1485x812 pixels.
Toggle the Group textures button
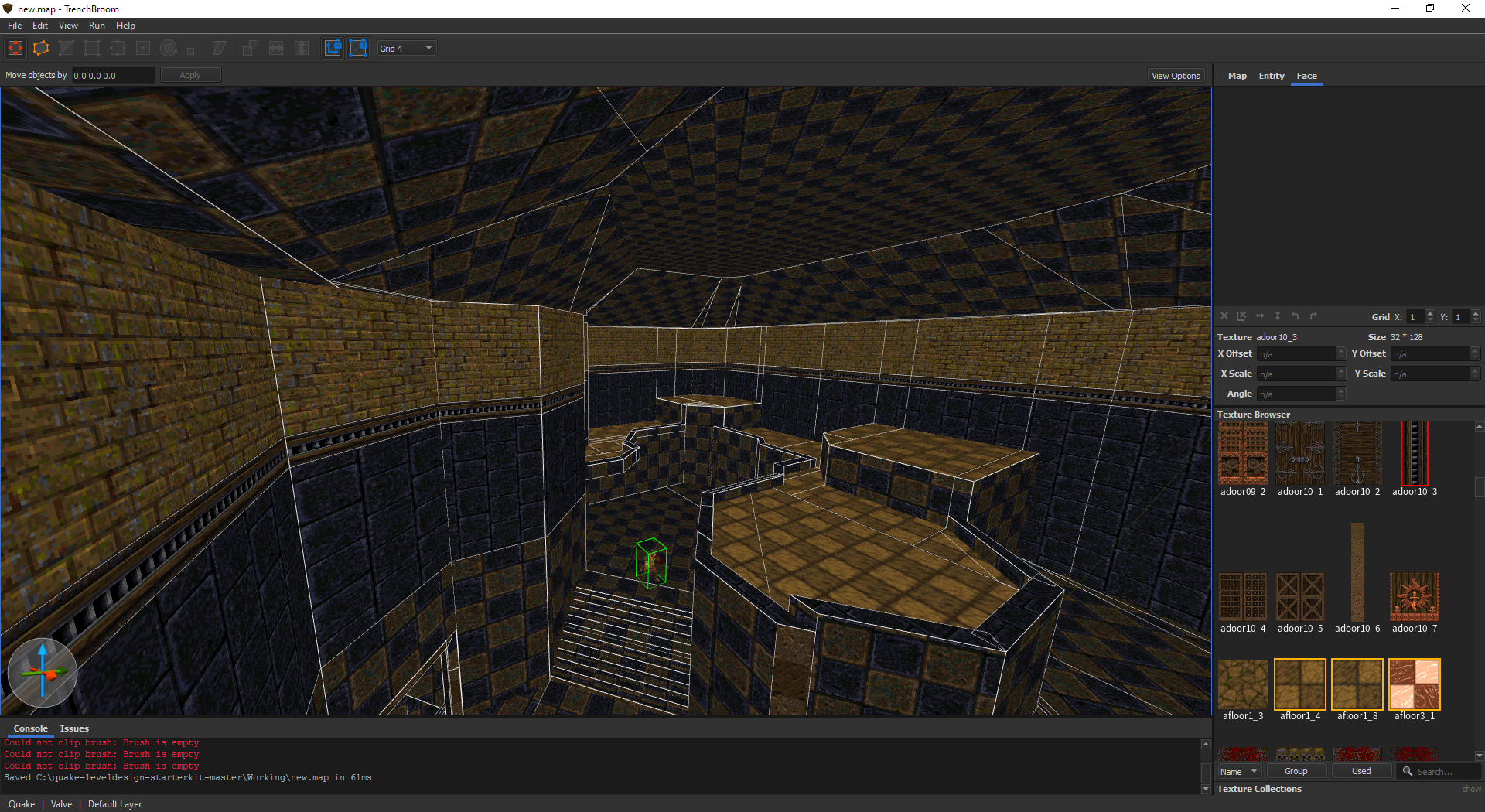(1296, 771)
